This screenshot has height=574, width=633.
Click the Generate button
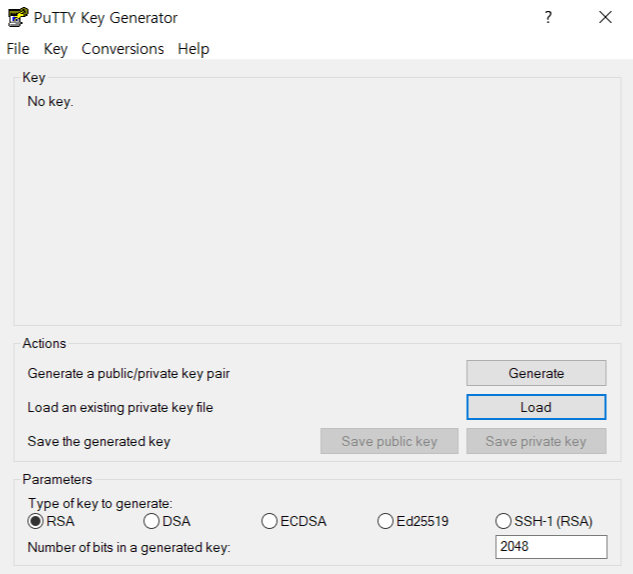(x=536, y=373)
